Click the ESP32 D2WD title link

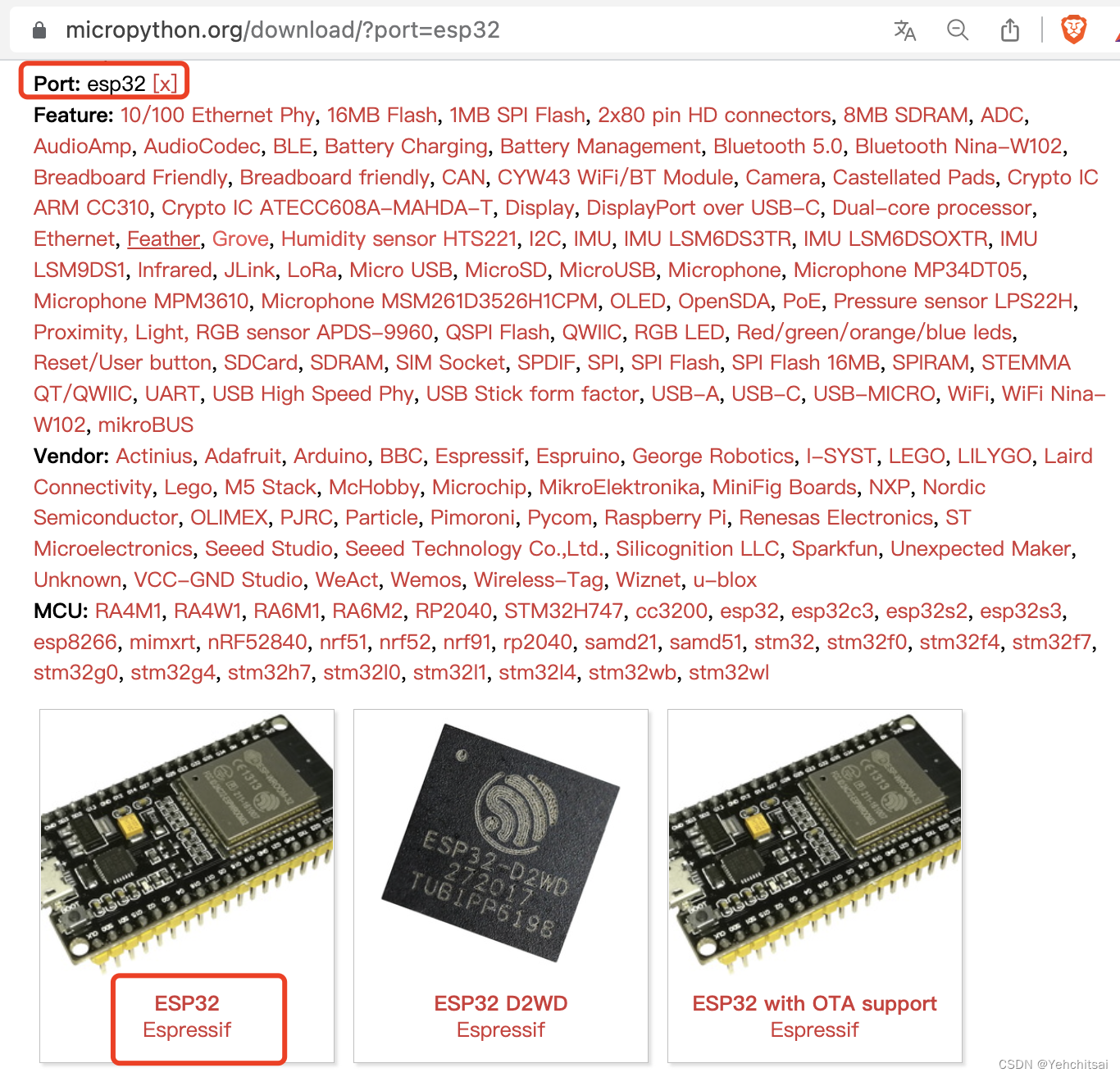pyautogui.click(x=501, y=1003)
